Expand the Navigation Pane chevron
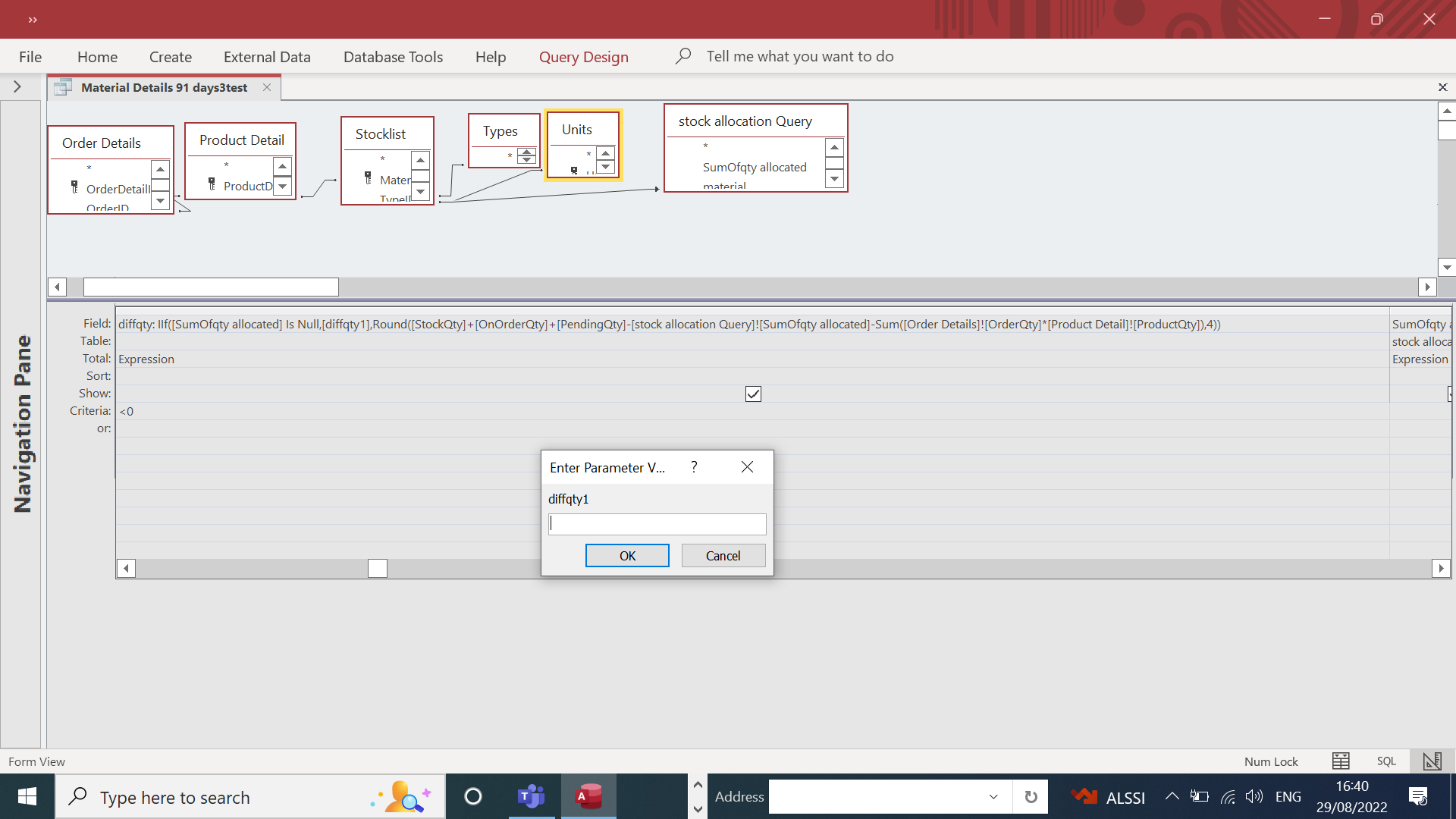1456x819 pixels. pyautogui.click(x=17, y=86)
